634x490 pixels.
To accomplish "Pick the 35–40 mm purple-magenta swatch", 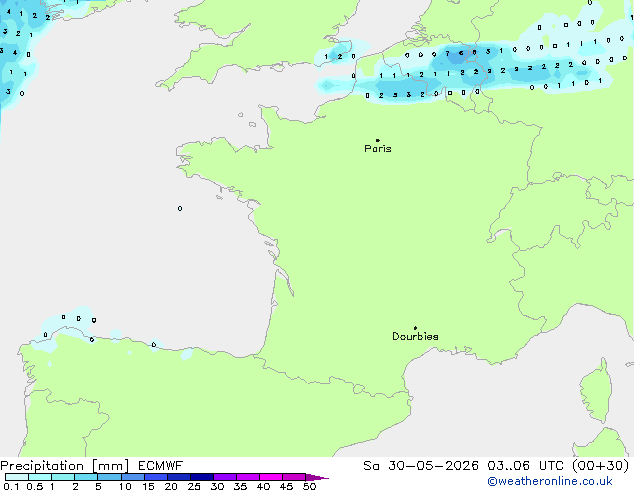I will coord(248,477).
